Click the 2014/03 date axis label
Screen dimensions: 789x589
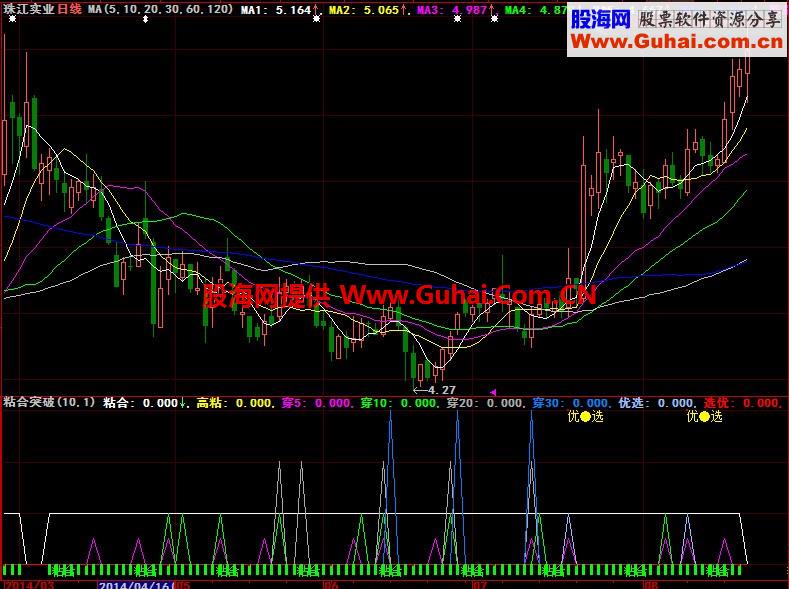tap(30, 585)
